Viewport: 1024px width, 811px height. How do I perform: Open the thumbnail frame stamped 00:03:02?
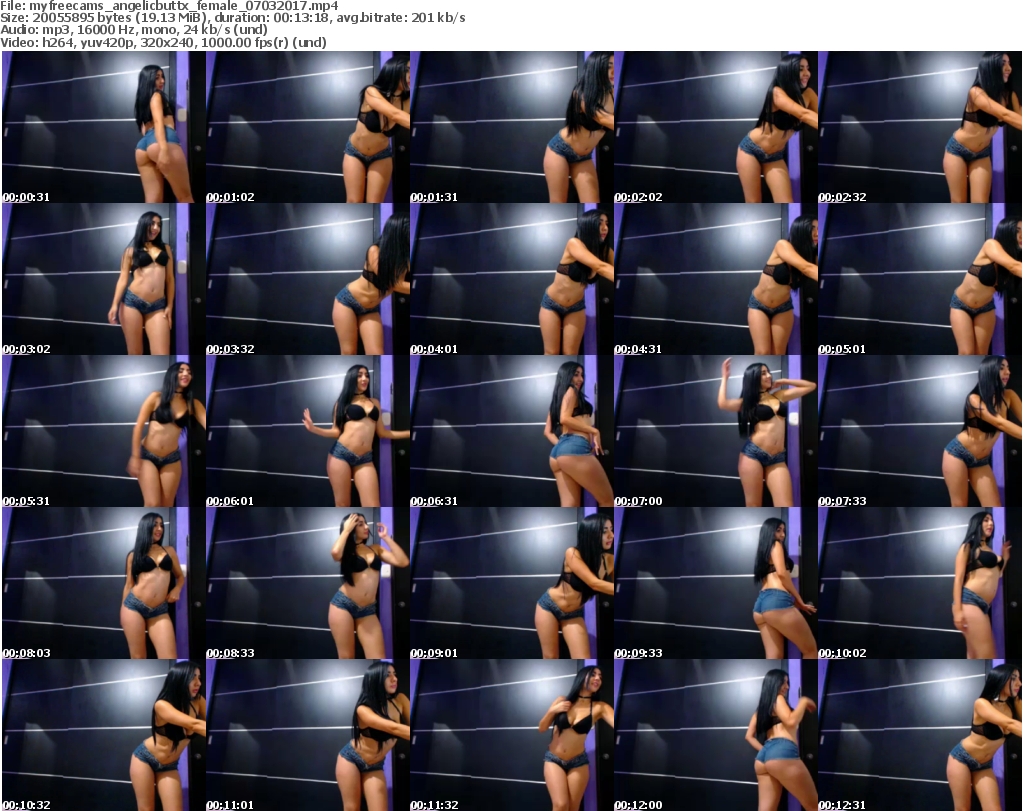(104, 279)
